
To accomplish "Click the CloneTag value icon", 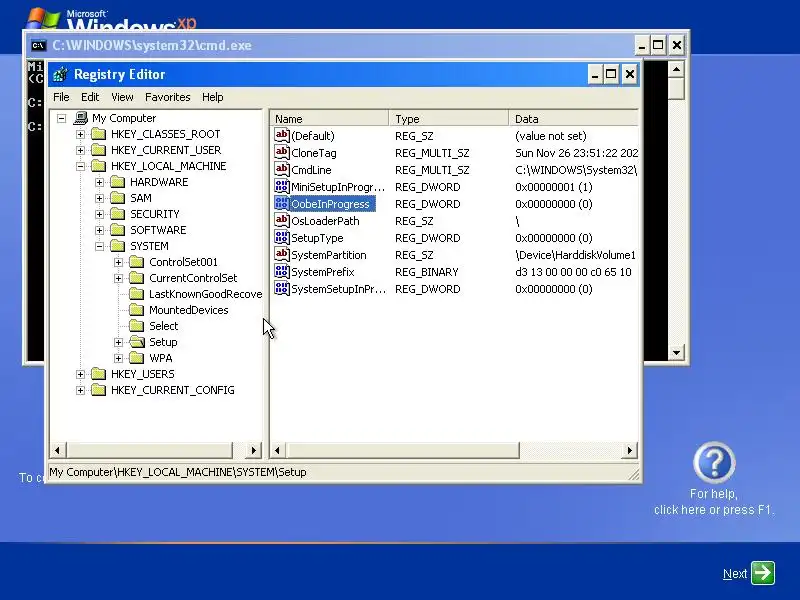I will point(282,153).
